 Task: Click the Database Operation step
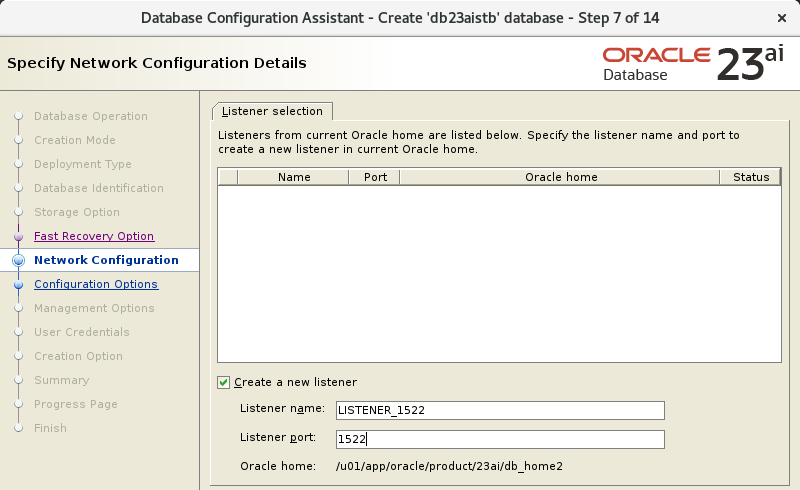tap(91, 116)
